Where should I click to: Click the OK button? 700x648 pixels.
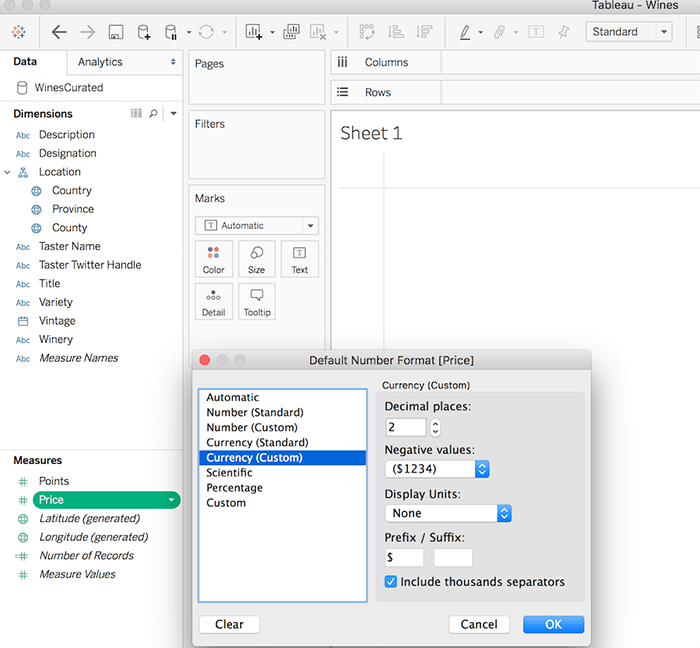click(x=554, y=624)
